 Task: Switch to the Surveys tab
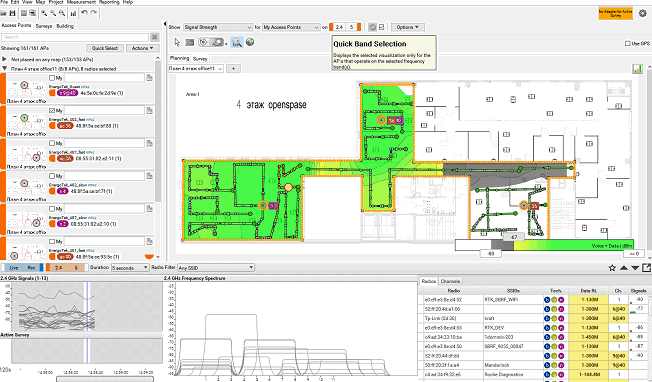44,26
